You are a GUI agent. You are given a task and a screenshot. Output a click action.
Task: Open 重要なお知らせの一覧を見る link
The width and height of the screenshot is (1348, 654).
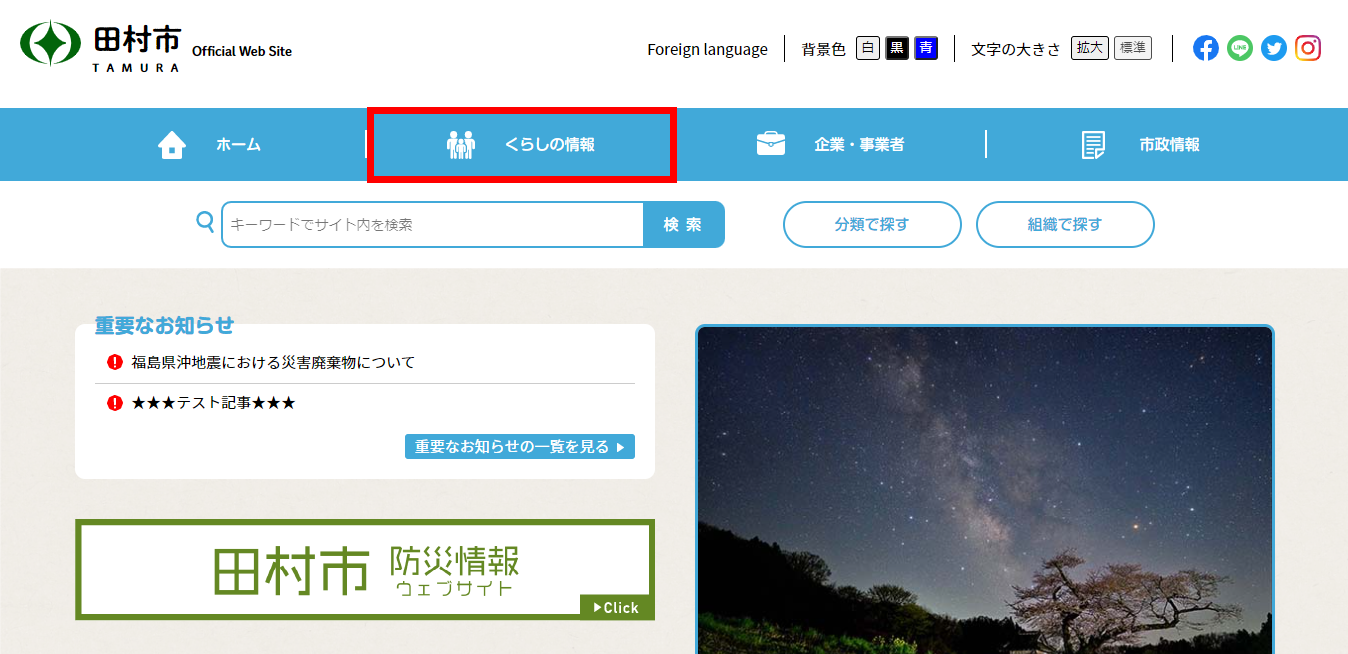519,447
